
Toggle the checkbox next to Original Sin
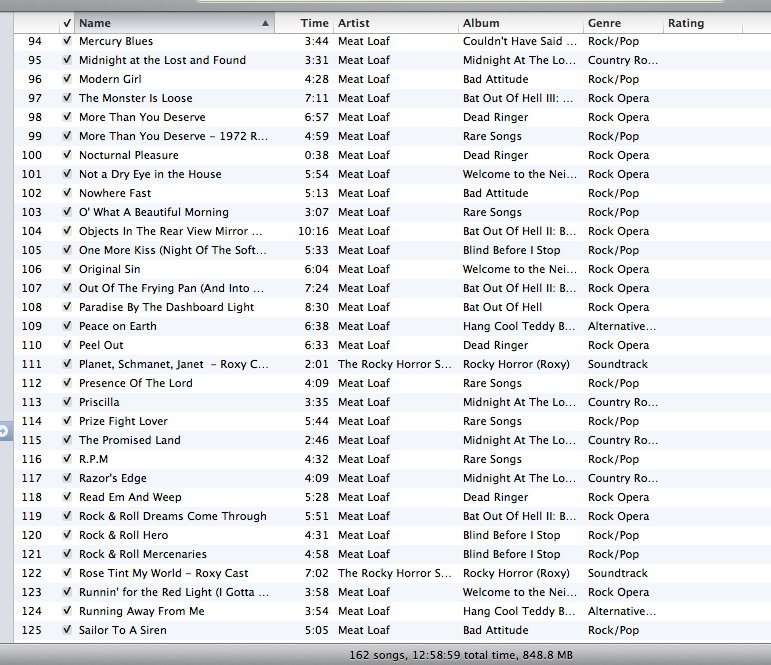click(x=67, y=270)
